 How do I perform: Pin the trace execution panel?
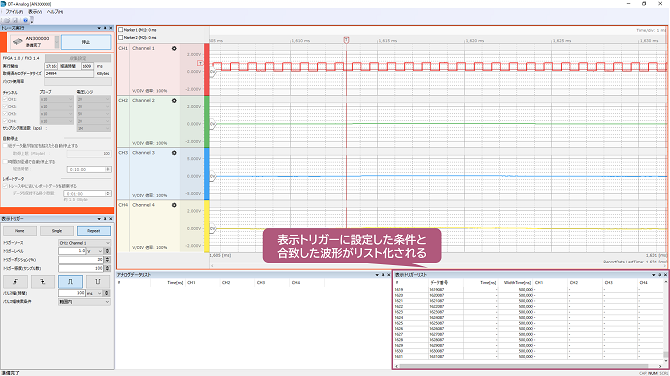(x=105, y=28)
